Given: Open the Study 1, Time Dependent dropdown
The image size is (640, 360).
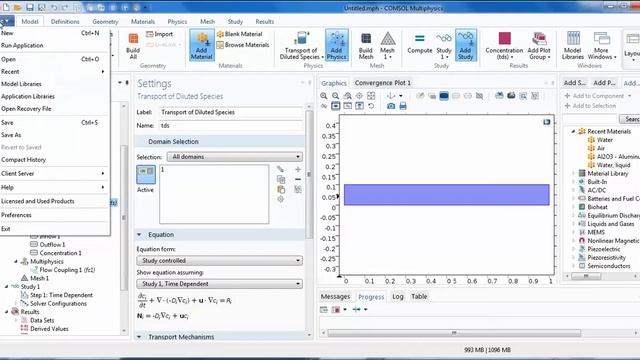Looking at the screenshot, I should (x=220, y=284).
